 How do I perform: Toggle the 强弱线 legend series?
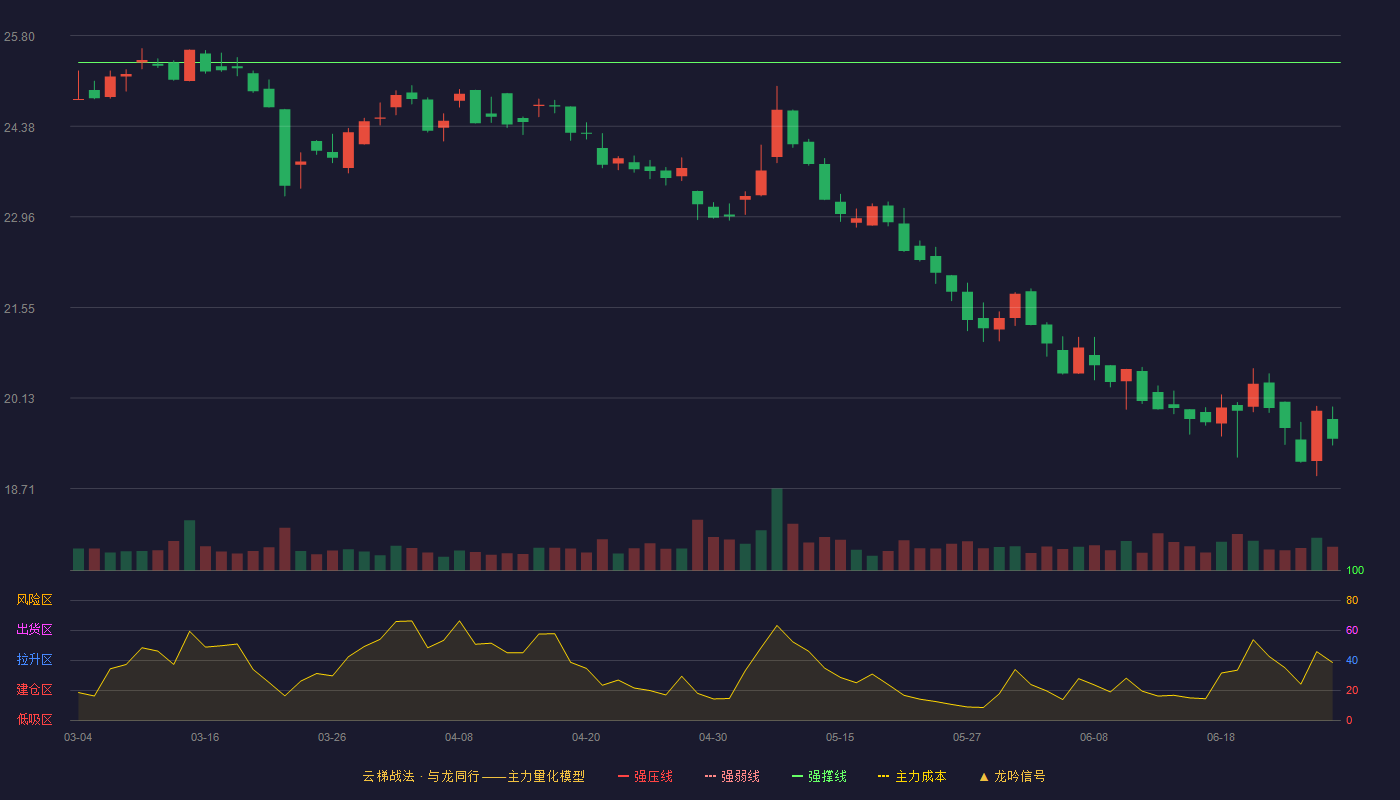(732, 776)
